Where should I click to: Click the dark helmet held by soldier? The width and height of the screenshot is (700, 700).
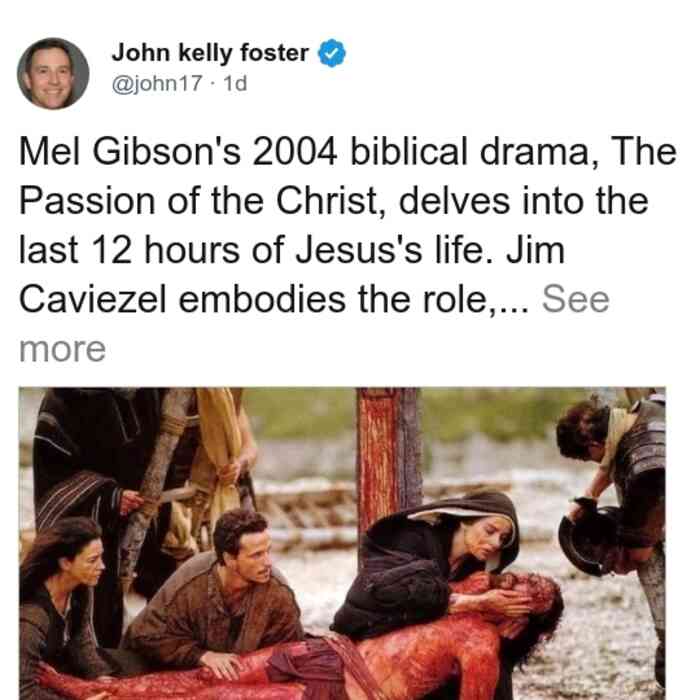(587, 537)
